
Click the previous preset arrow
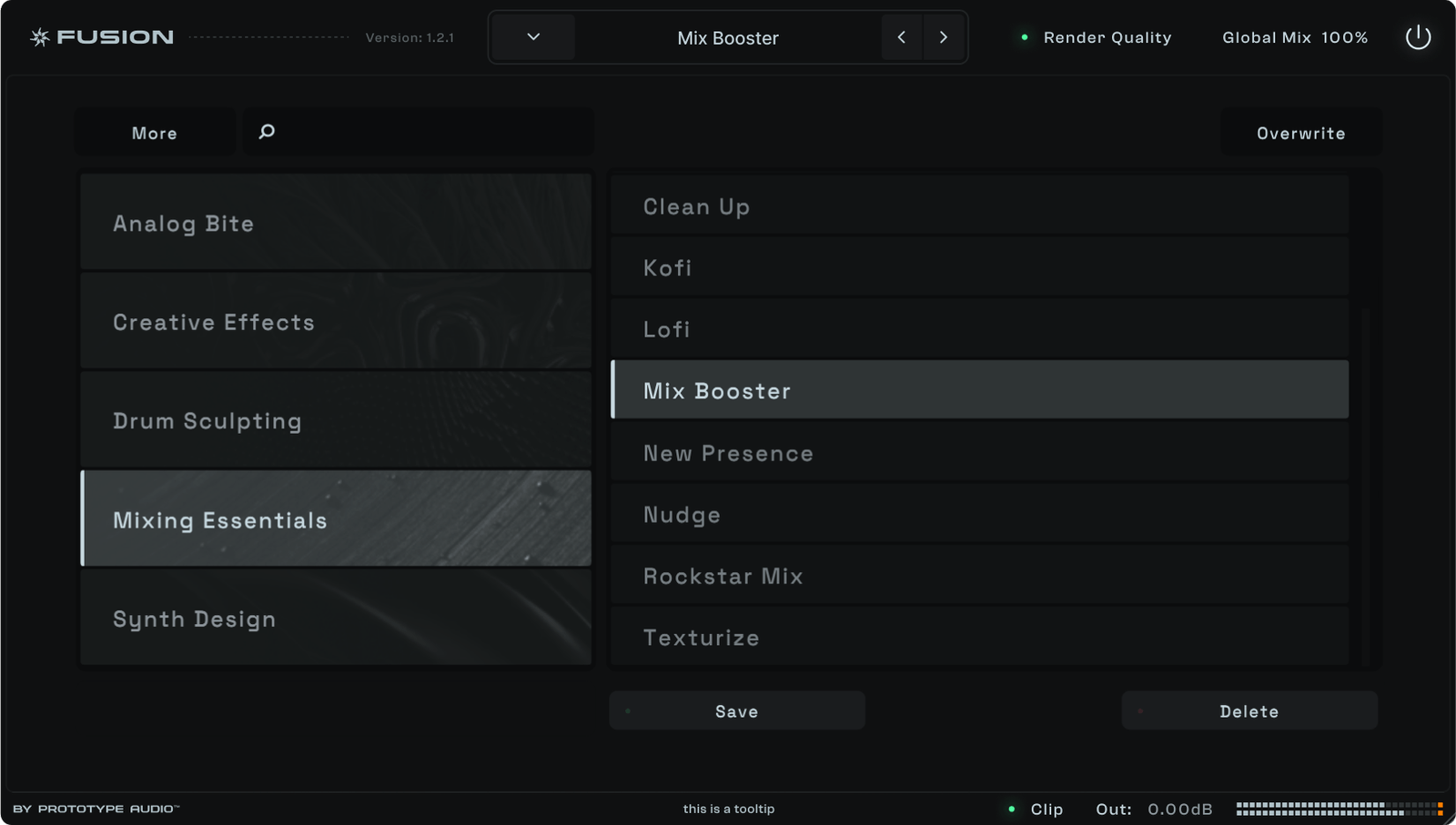[x=902, y=37]
